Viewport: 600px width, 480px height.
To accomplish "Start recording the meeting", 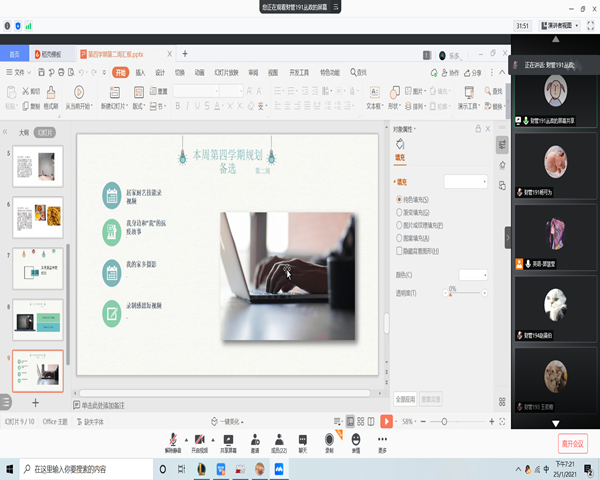I will pyautogui.click(x=329, y=443).
